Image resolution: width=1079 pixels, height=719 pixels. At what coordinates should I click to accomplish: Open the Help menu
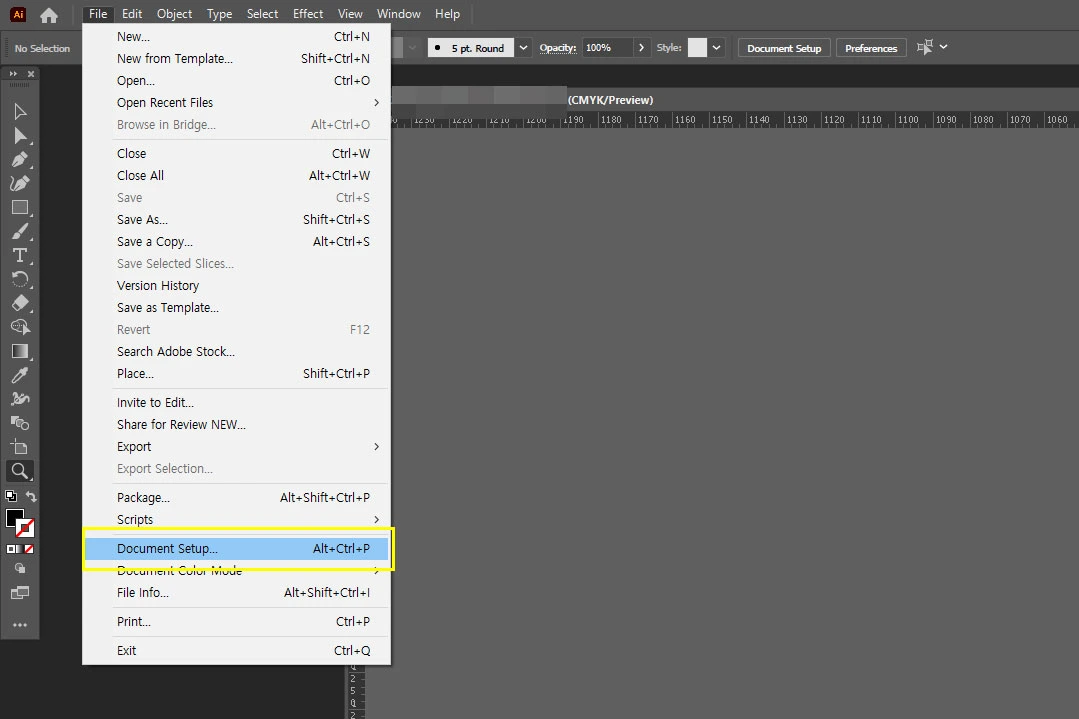[447, 14]
